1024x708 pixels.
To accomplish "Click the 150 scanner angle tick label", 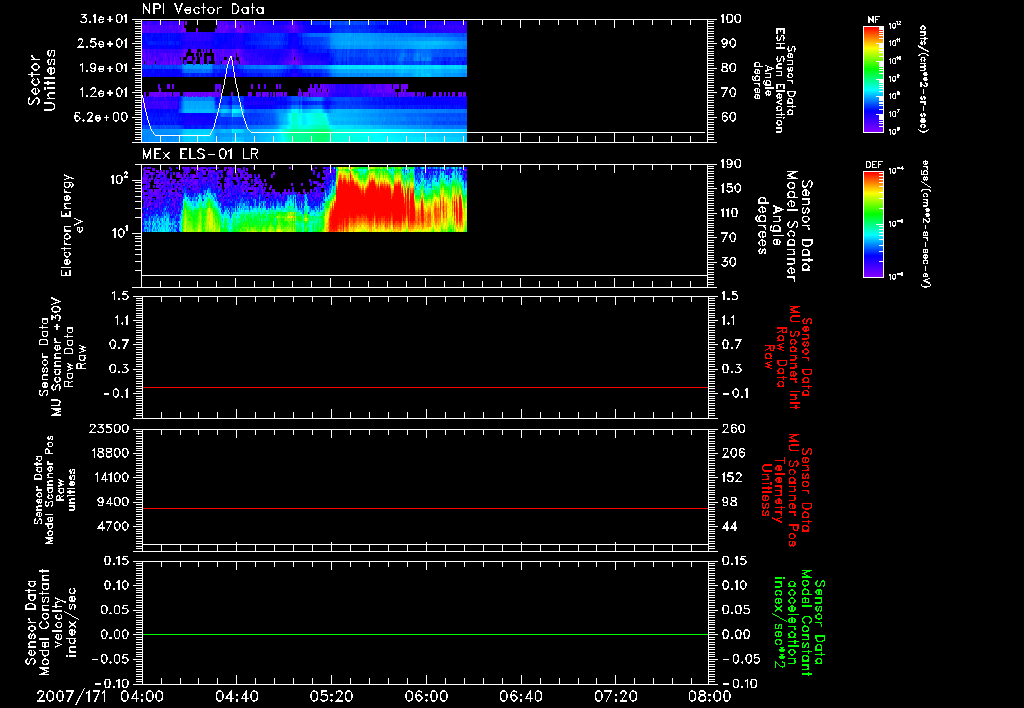I will [731, 189].
